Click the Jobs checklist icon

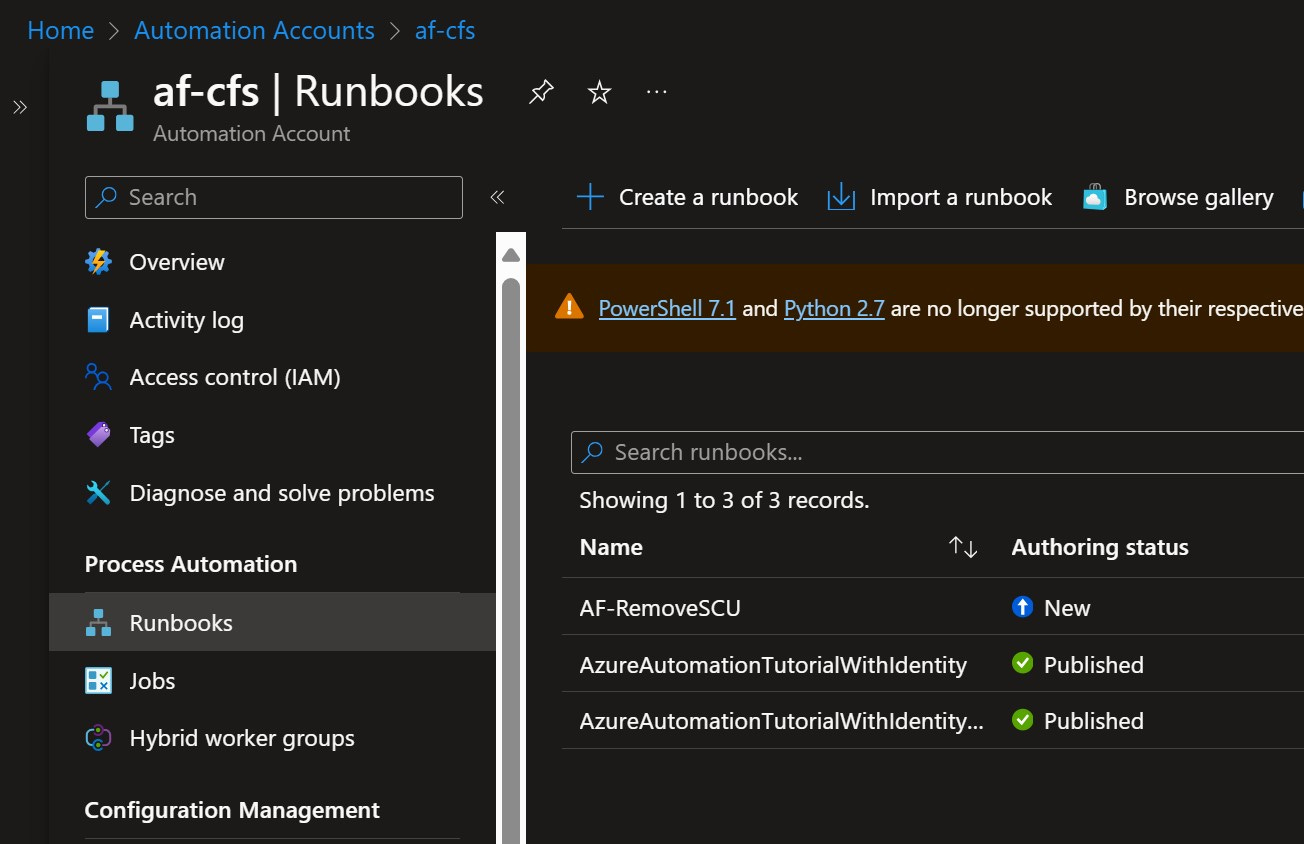point(98,681)
